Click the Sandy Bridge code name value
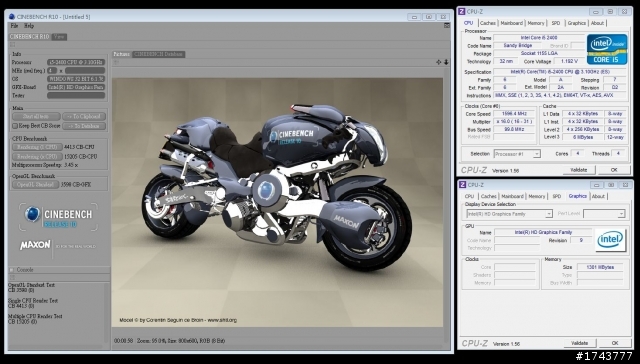Screen dimensions: 640x364 click(x=517, y=46)
